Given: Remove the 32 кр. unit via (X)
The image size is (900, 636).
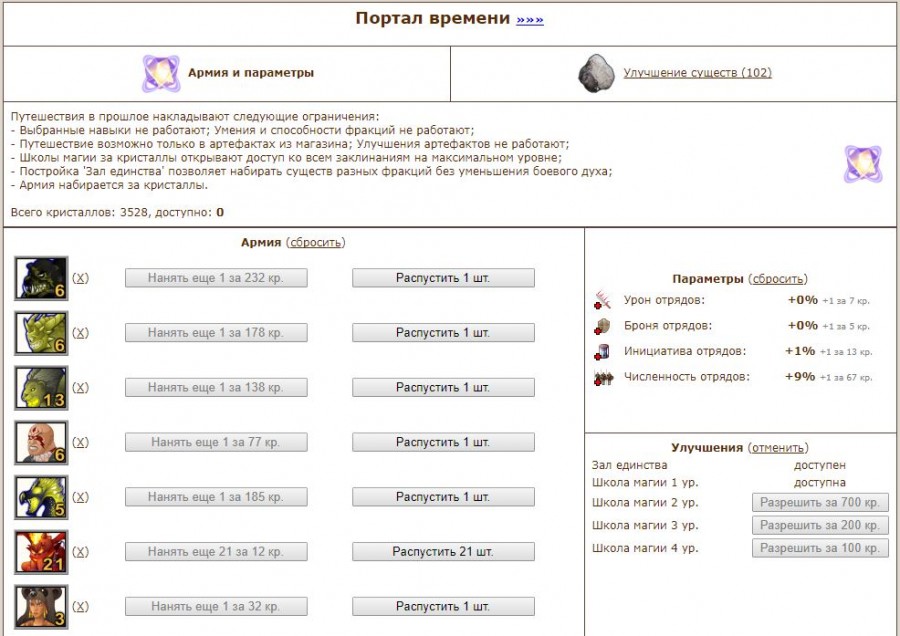Looking at the screenshot, I should [80, 607].
